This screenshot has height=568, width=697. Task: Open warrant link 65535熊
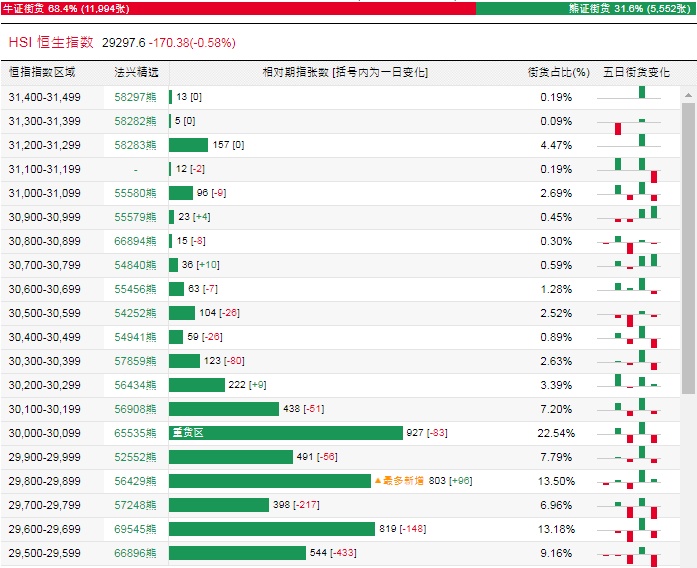pos(135,433)
